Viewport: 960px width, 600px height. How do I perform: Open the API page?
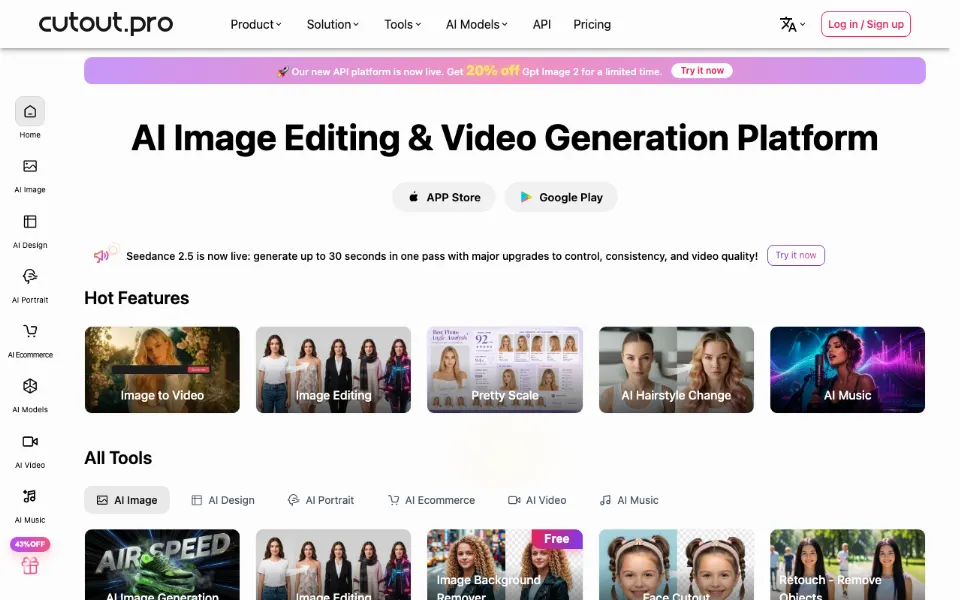pyautogui.click(x=542, y=24)
